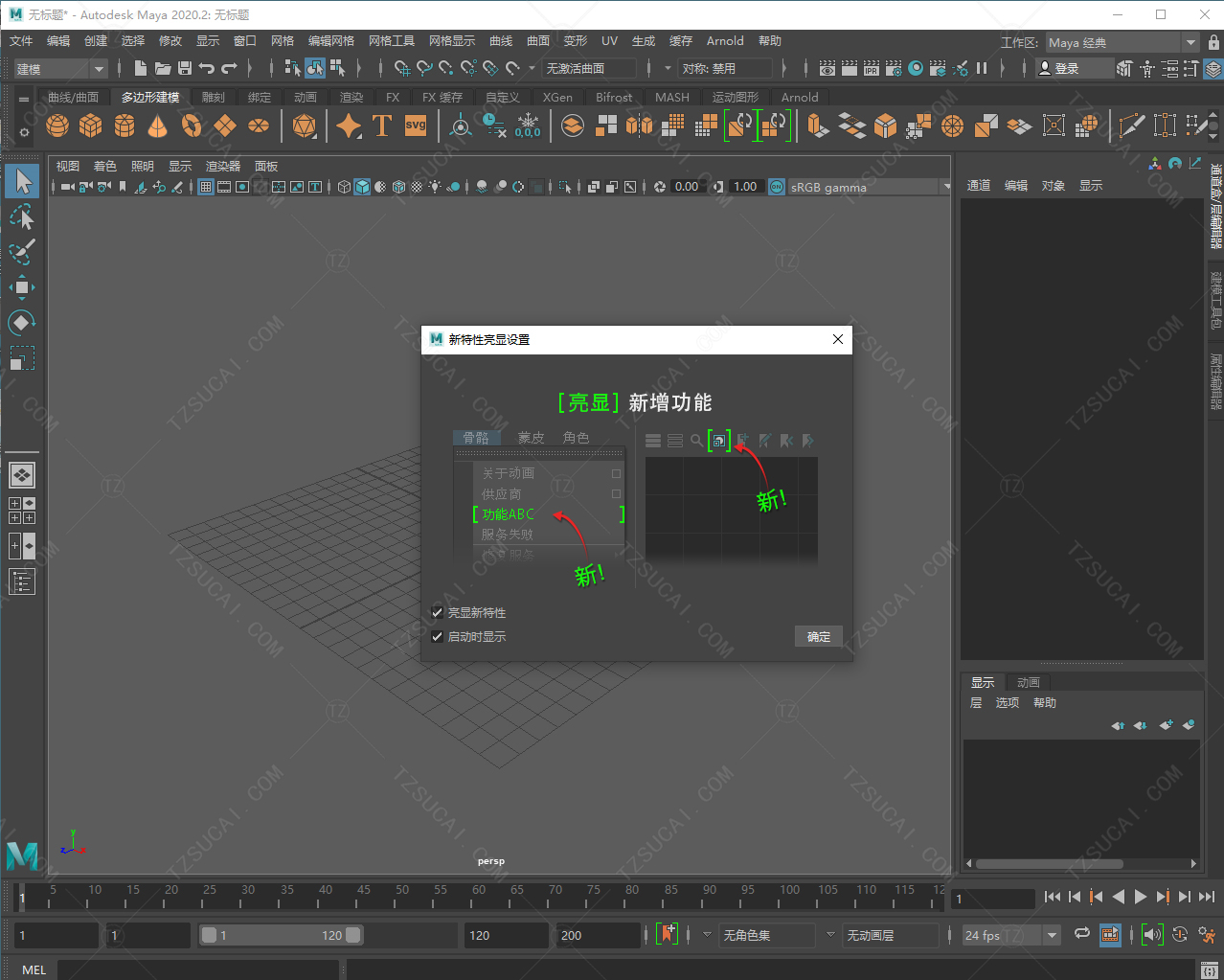Select the Rotate tool in the toolbox
Viewport: 1224px width, 980px height.
(21, 323)
